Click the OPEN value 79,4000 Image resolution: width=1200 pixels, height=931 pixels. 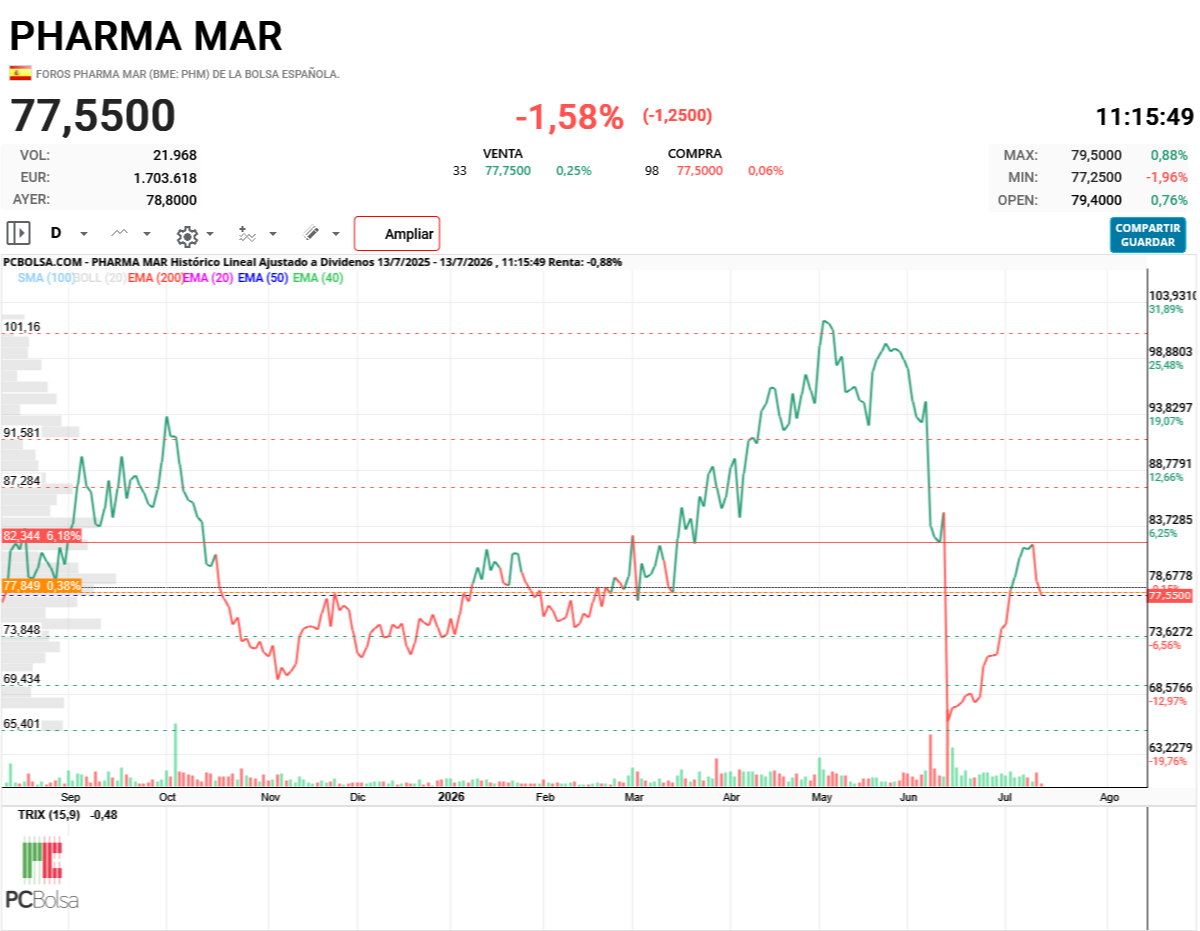pos(1096,200)
